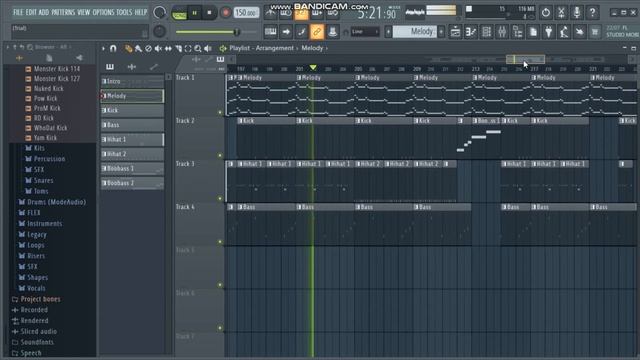The height and width of the screenshot is (360, 640).
Task: Toggle the metronome icon
Action: click(271, 13)
